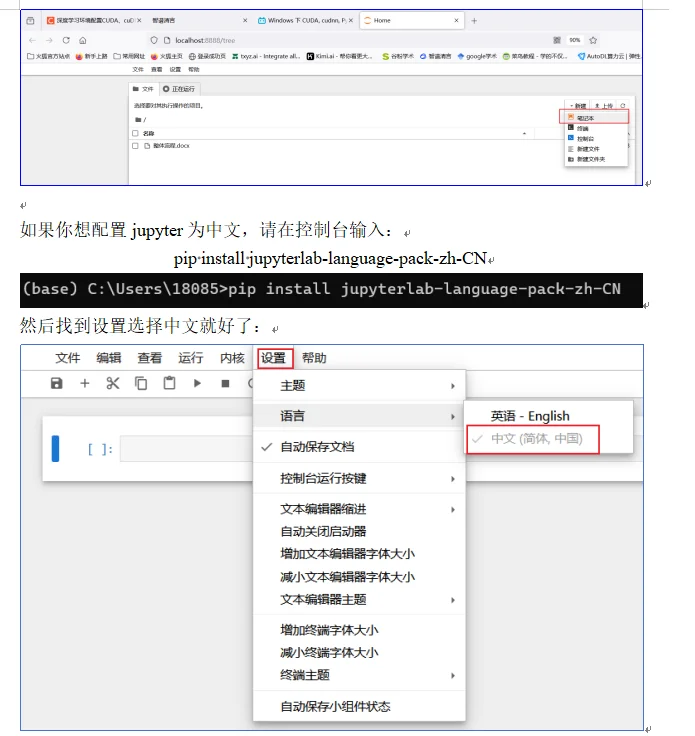Viewport: 695px width, 736px height.
Task: Open the 运行 menu
Action: [191, 358]
